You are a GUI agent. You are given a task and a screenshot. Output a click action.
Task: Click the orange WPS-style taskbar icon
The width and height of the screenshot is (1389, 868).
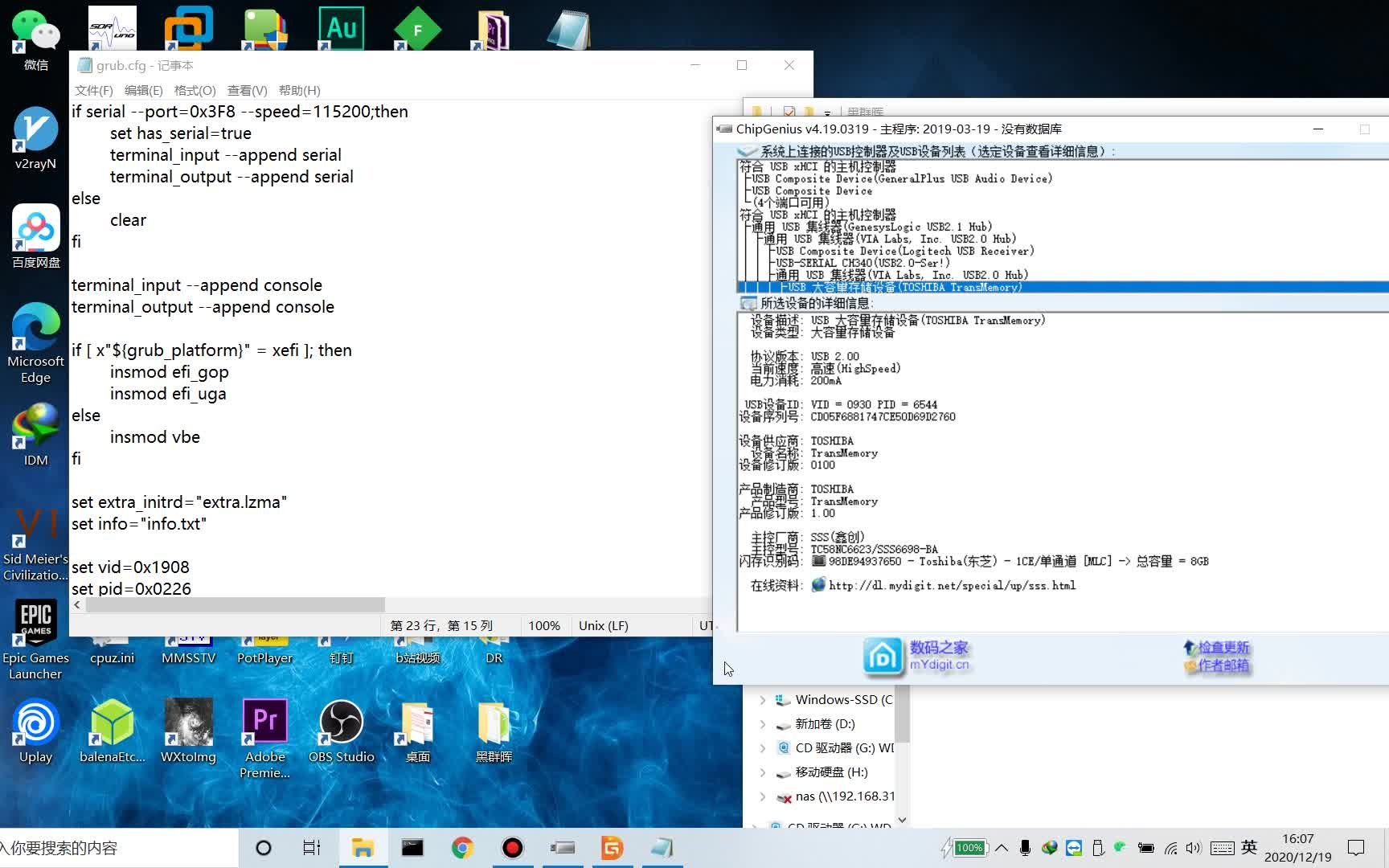point(612,848)
